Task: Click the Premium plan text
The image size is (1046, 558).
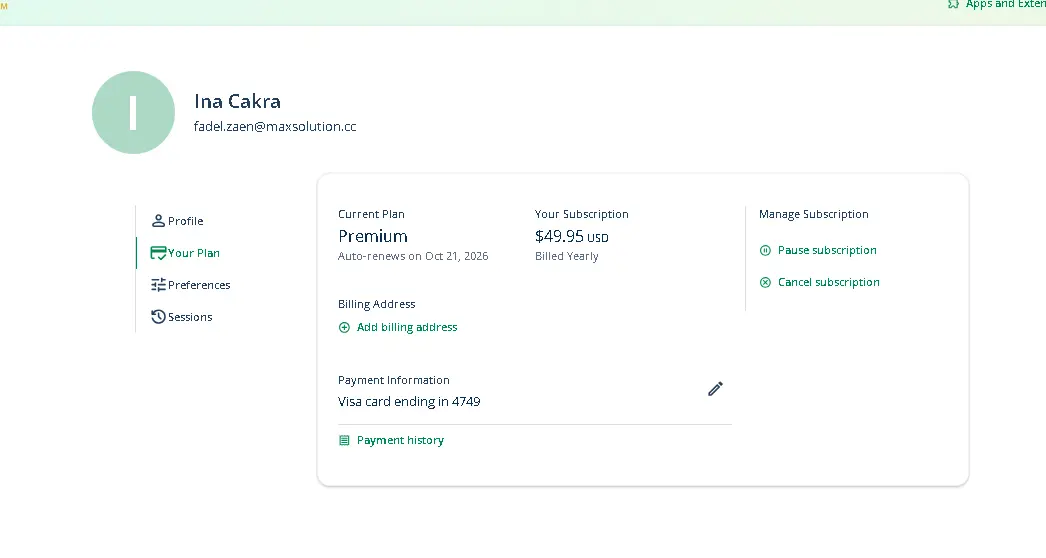Action: tap(373, 236)
